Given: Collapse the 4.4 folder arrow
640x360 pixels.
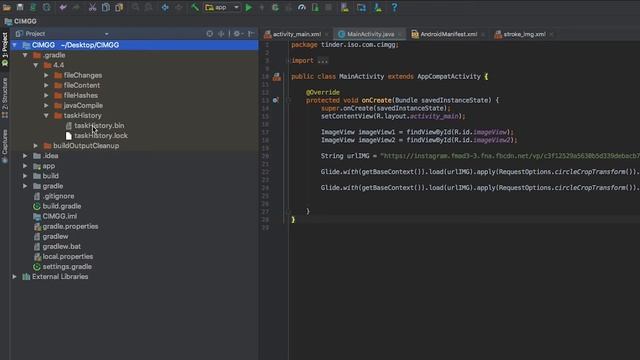Looking at the screenshot, I should 36,65.
